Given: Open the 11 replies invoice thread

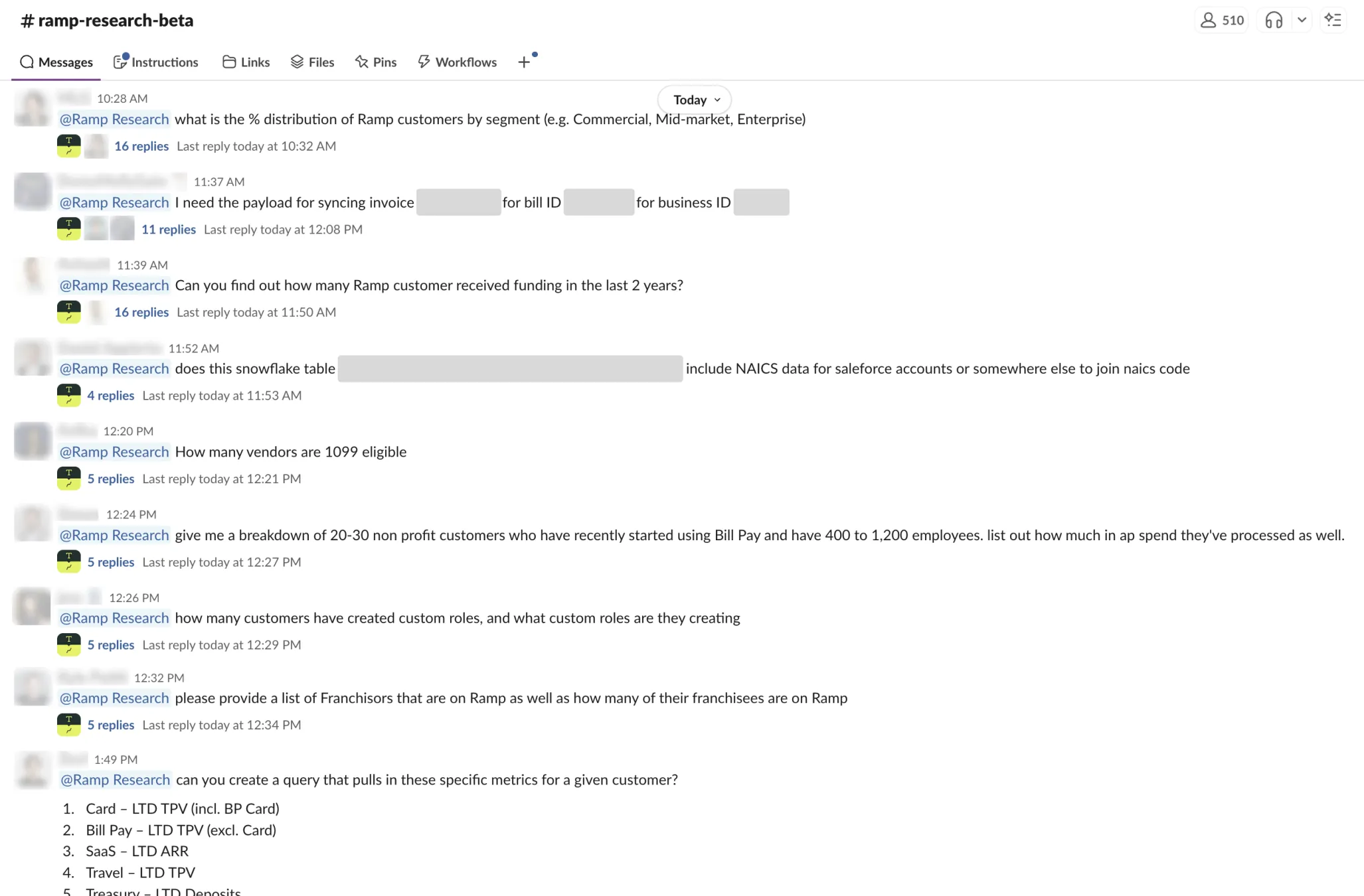Looking at the screenshot, I should pyautogui.click(x=168, y=229).
